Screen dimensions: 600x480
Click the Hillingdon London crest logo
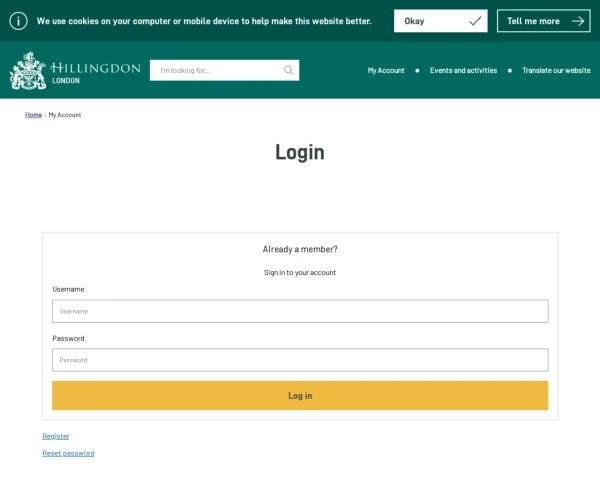coord(75,71)
